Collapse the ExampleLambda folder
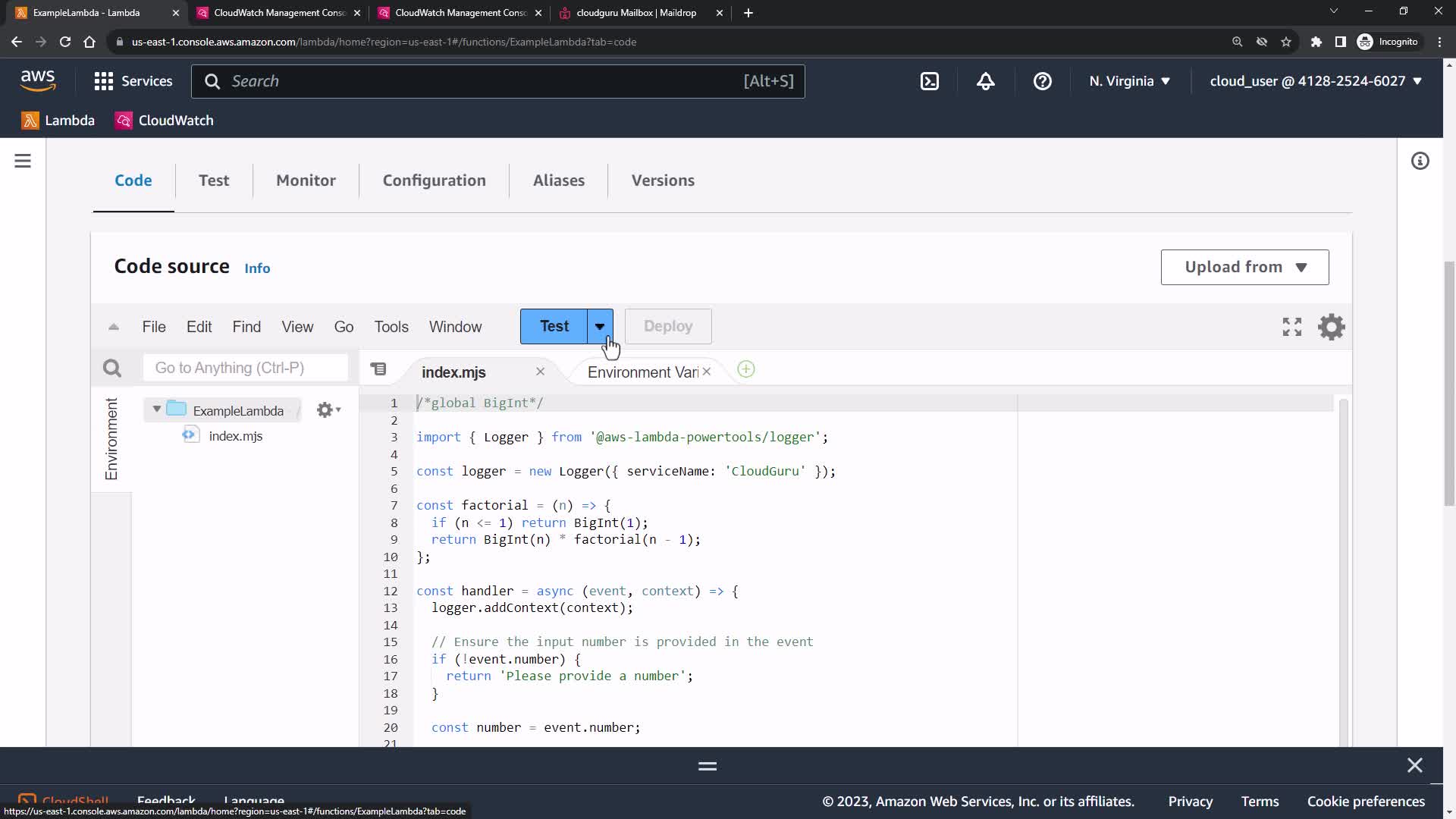 157,409
